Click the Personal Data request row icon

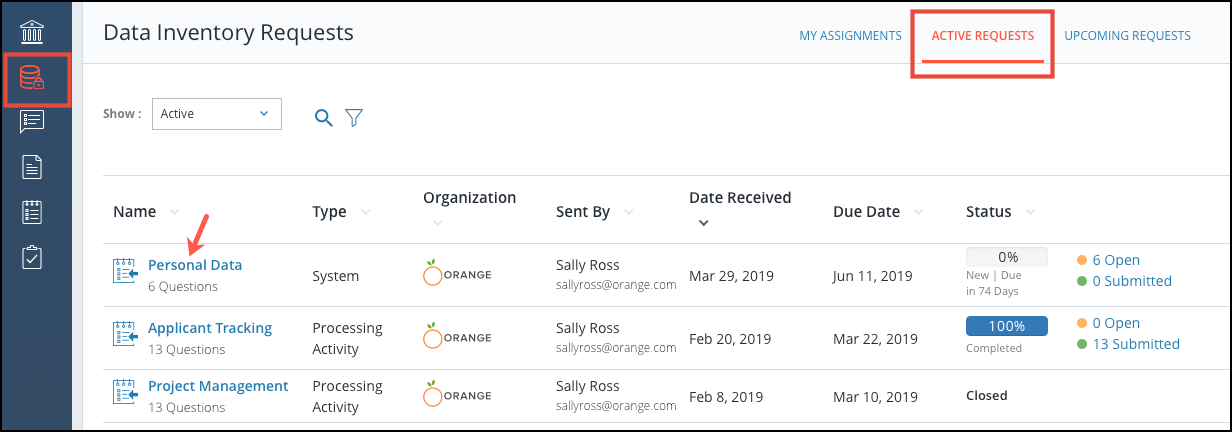pos(124,271)
